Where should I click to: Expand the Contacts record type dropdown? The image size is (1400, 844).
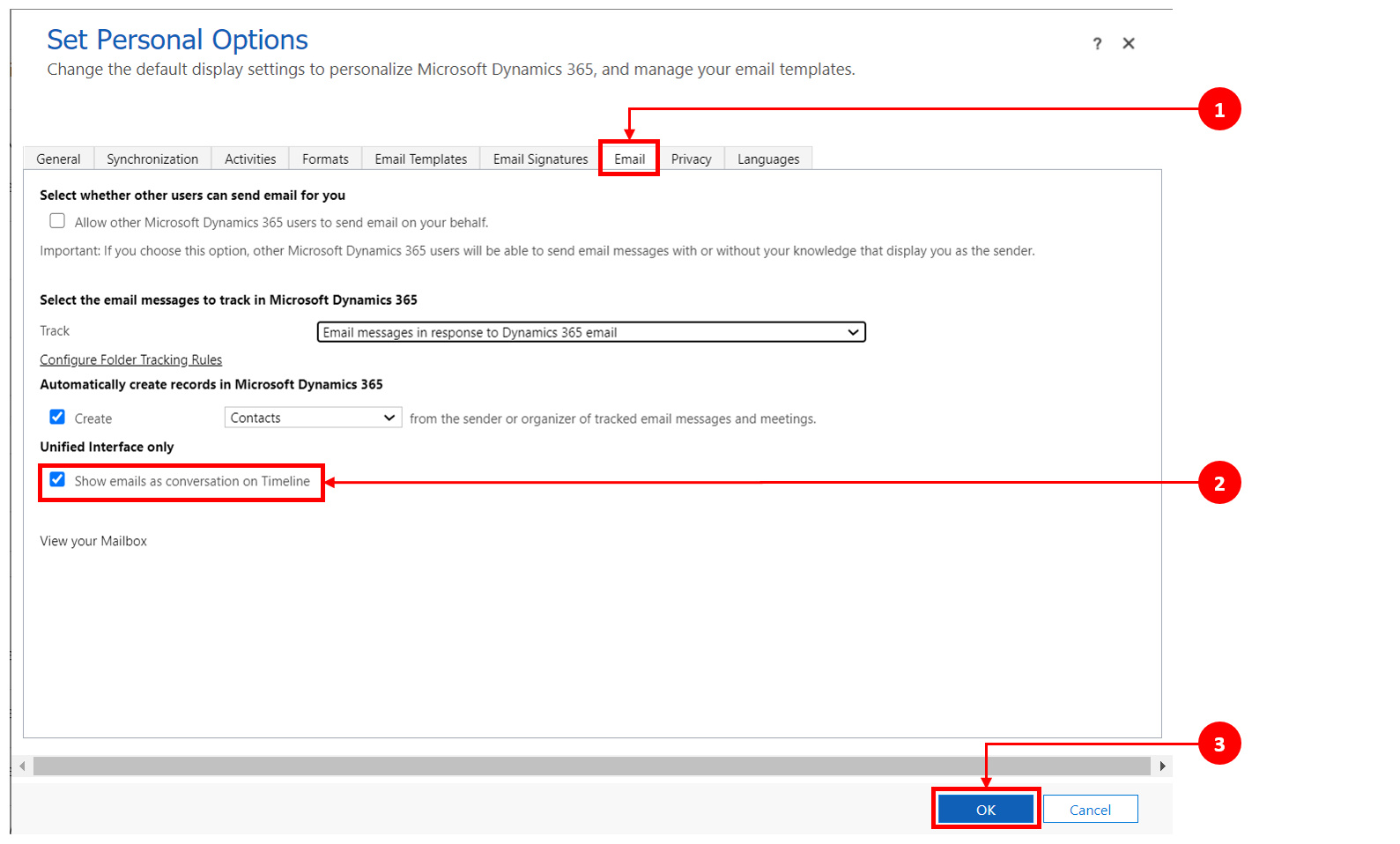click(x=313, y=418)
